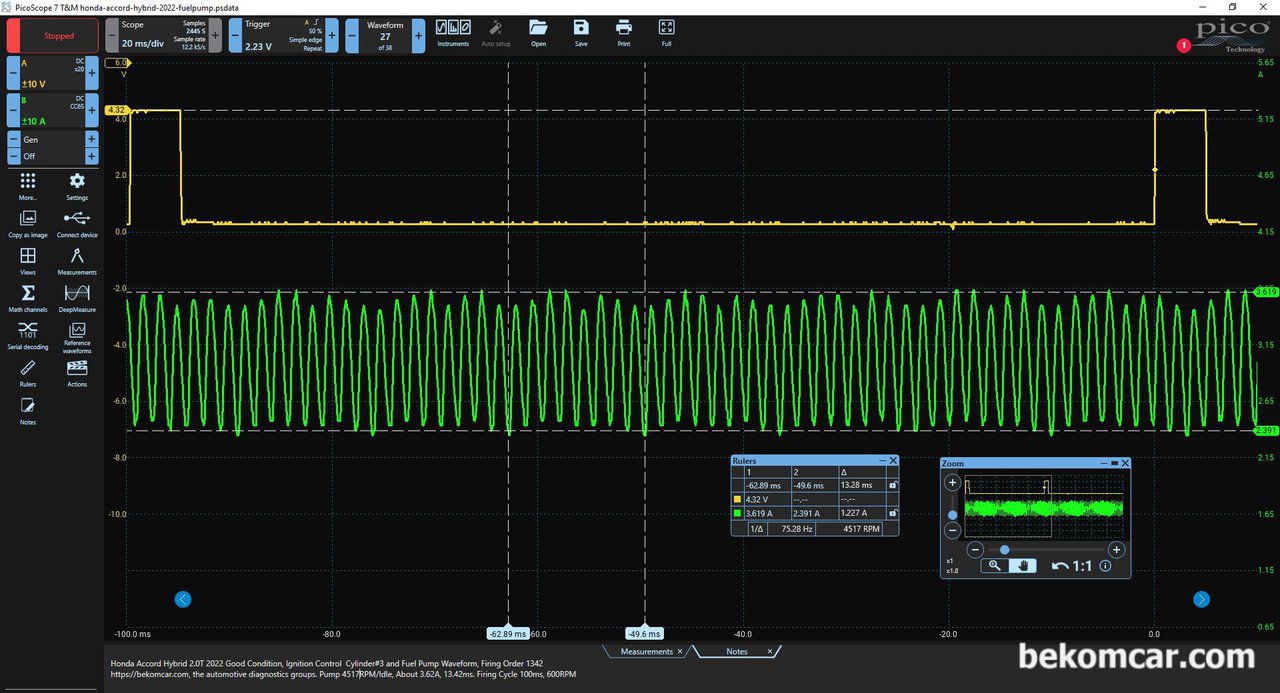Select the -62.89 ms time ruler handle

[509, 633]
